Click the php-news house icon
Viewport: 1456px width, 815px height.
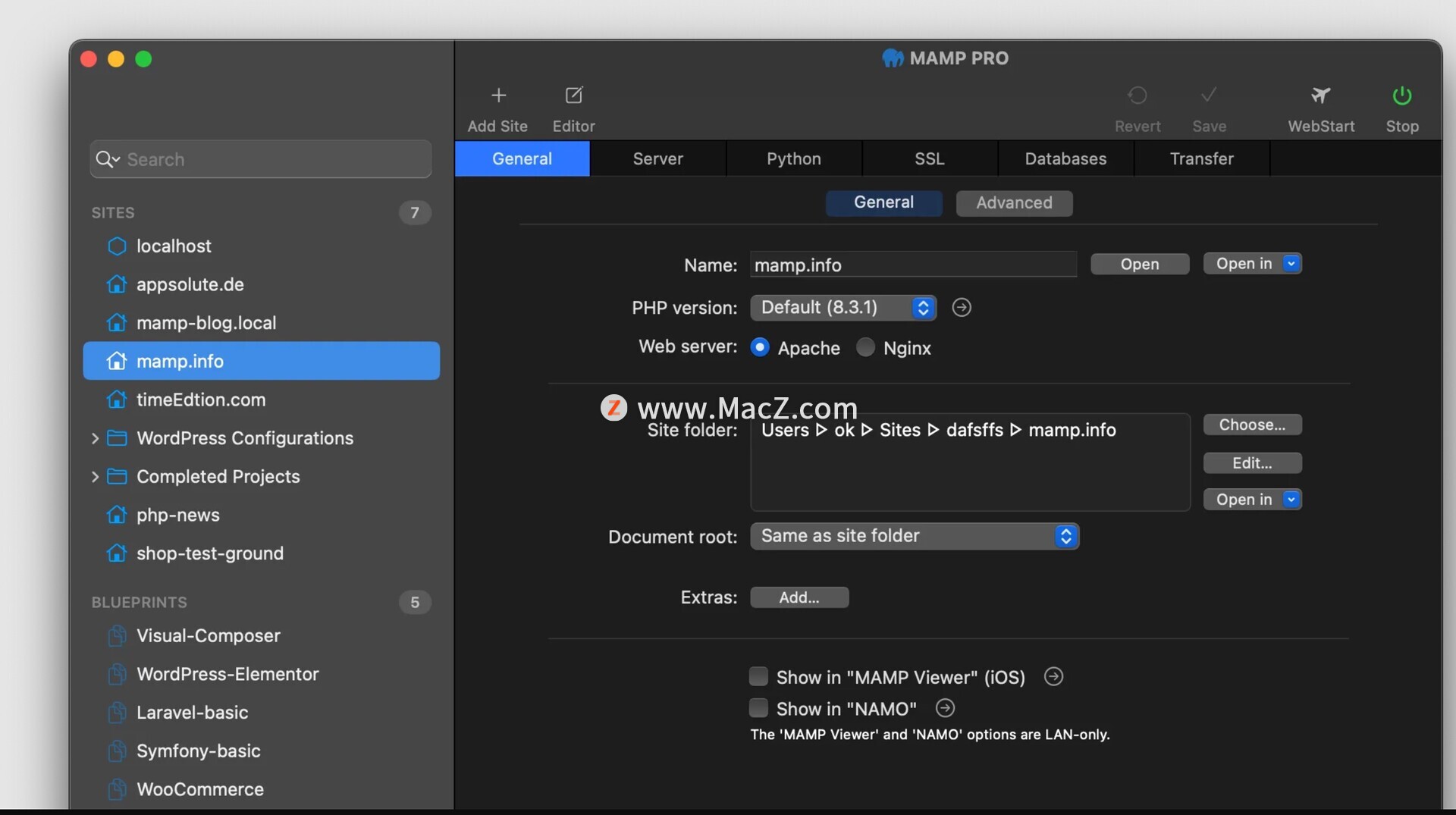pyautogui.click(x=117, y=515)
